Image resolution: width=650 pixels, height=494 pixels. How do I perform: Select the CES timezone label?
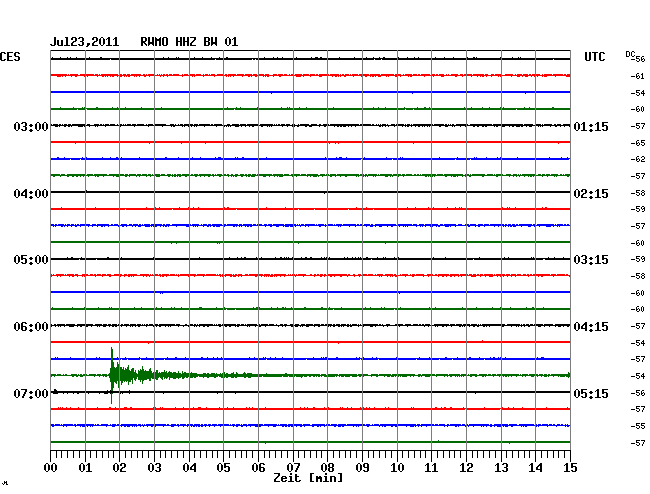coord(10,57)
